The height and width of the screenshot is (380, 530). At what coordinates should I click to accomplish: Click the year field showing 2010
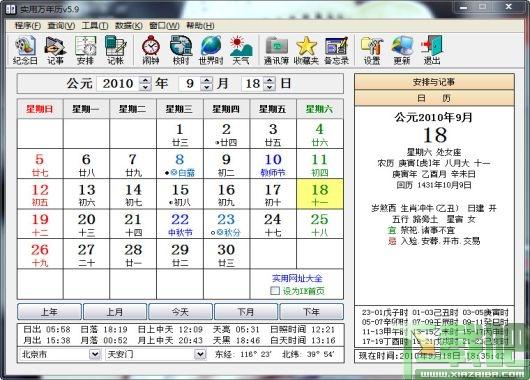click(x=118, y=84)
